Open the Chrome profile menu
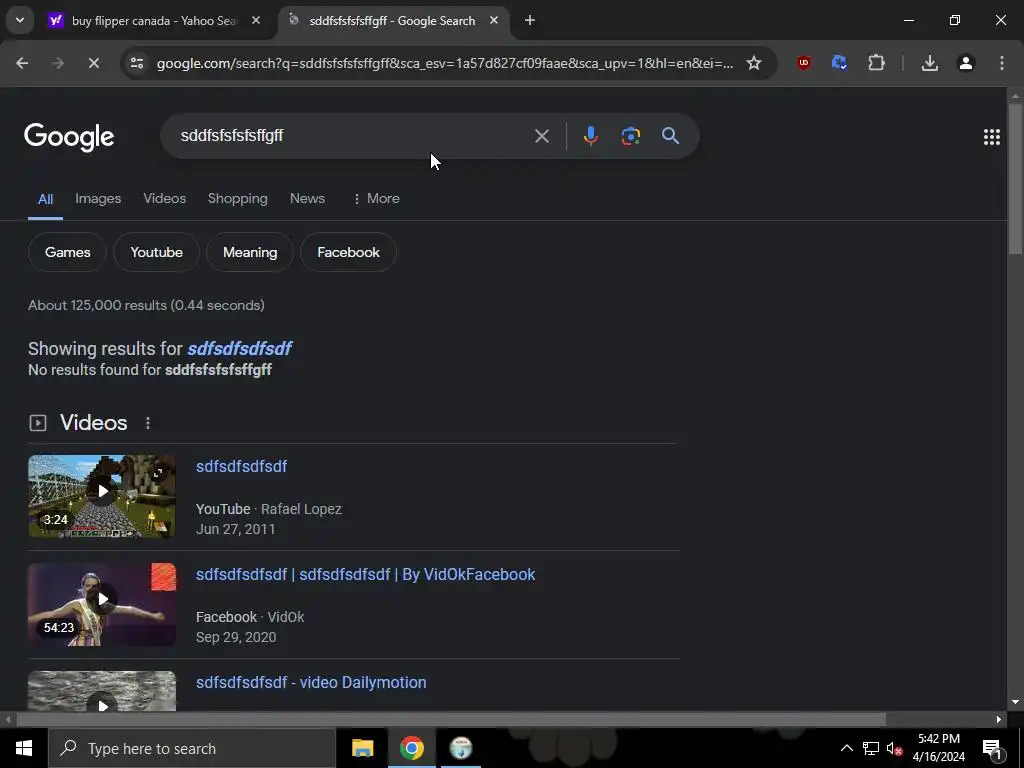Image resolution: width=1024 pixels, height=768 pixels. (x=965, y=63)
